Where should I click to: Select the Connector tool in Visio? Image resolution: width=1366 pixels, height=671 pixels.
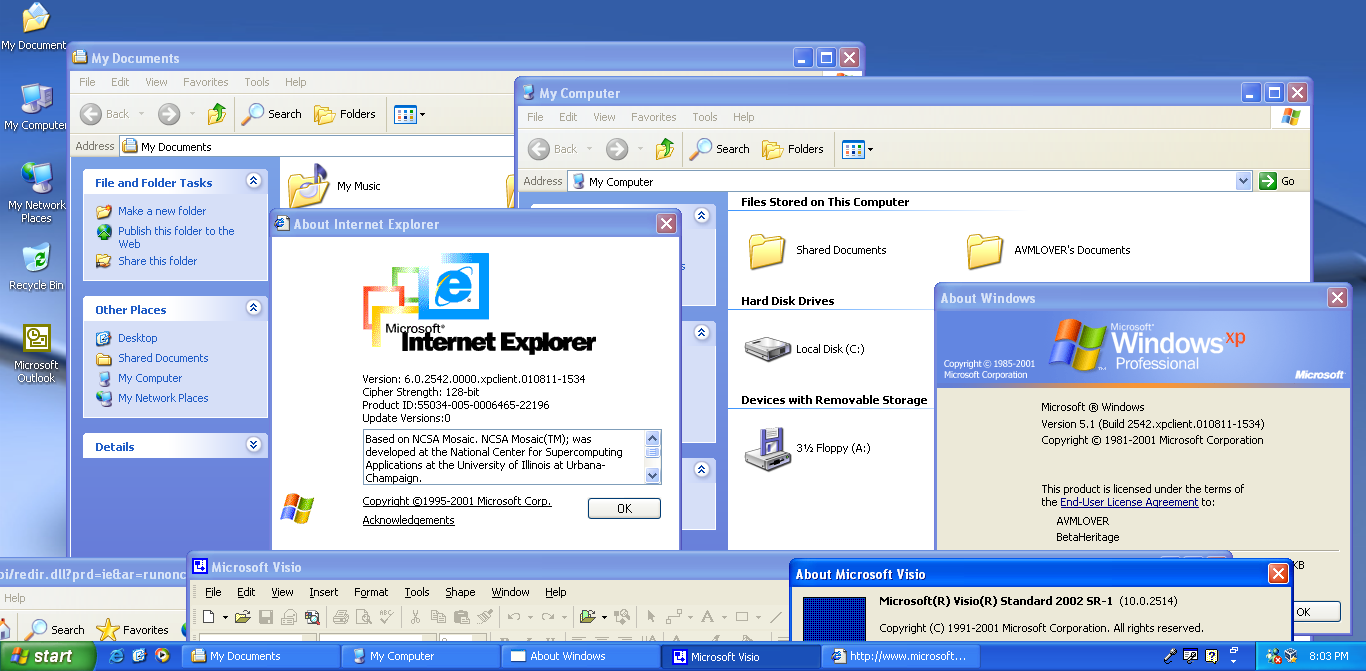(x=675, y=617)
